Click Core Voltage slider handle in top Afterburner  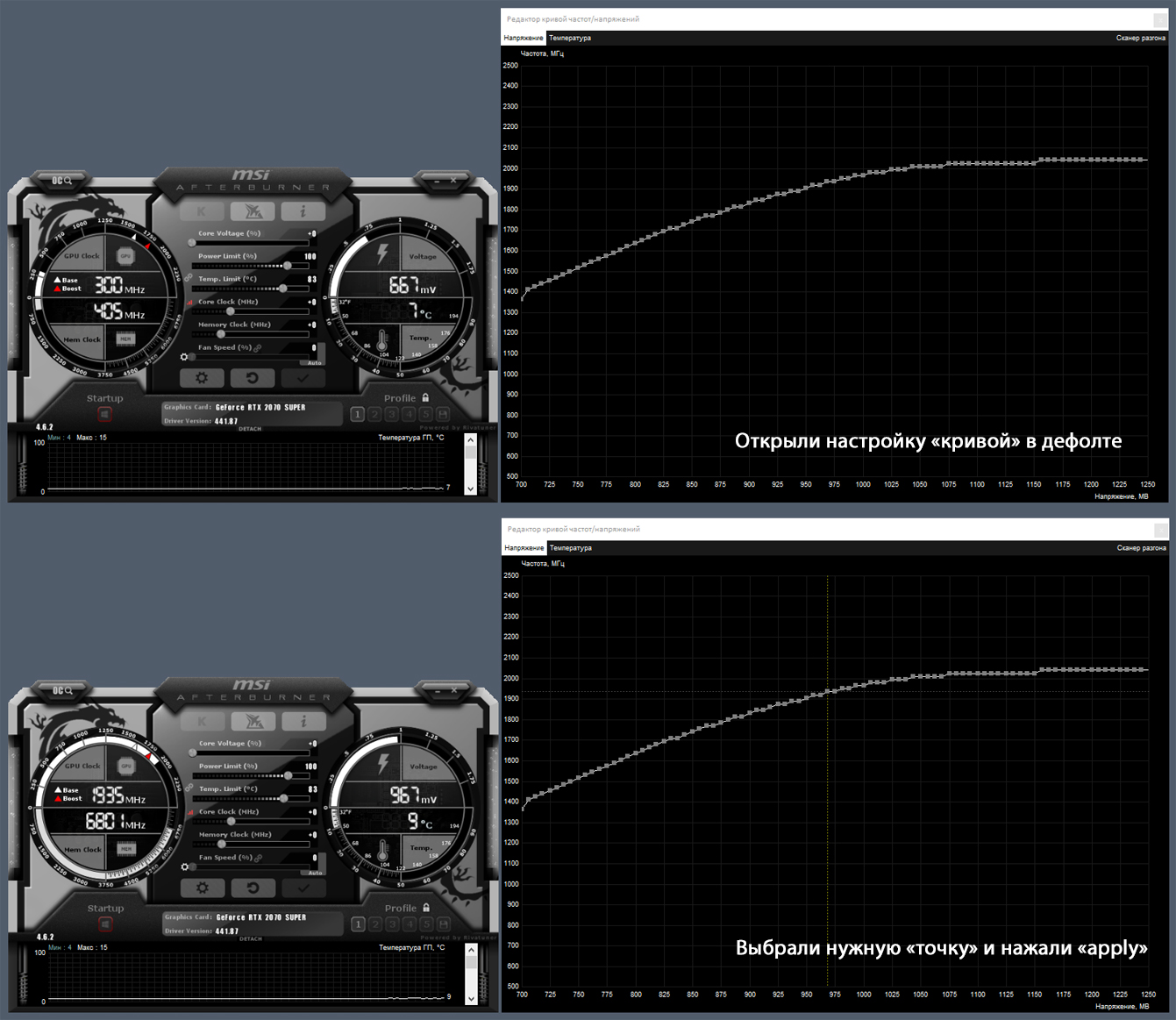click(x=192, y=243)
